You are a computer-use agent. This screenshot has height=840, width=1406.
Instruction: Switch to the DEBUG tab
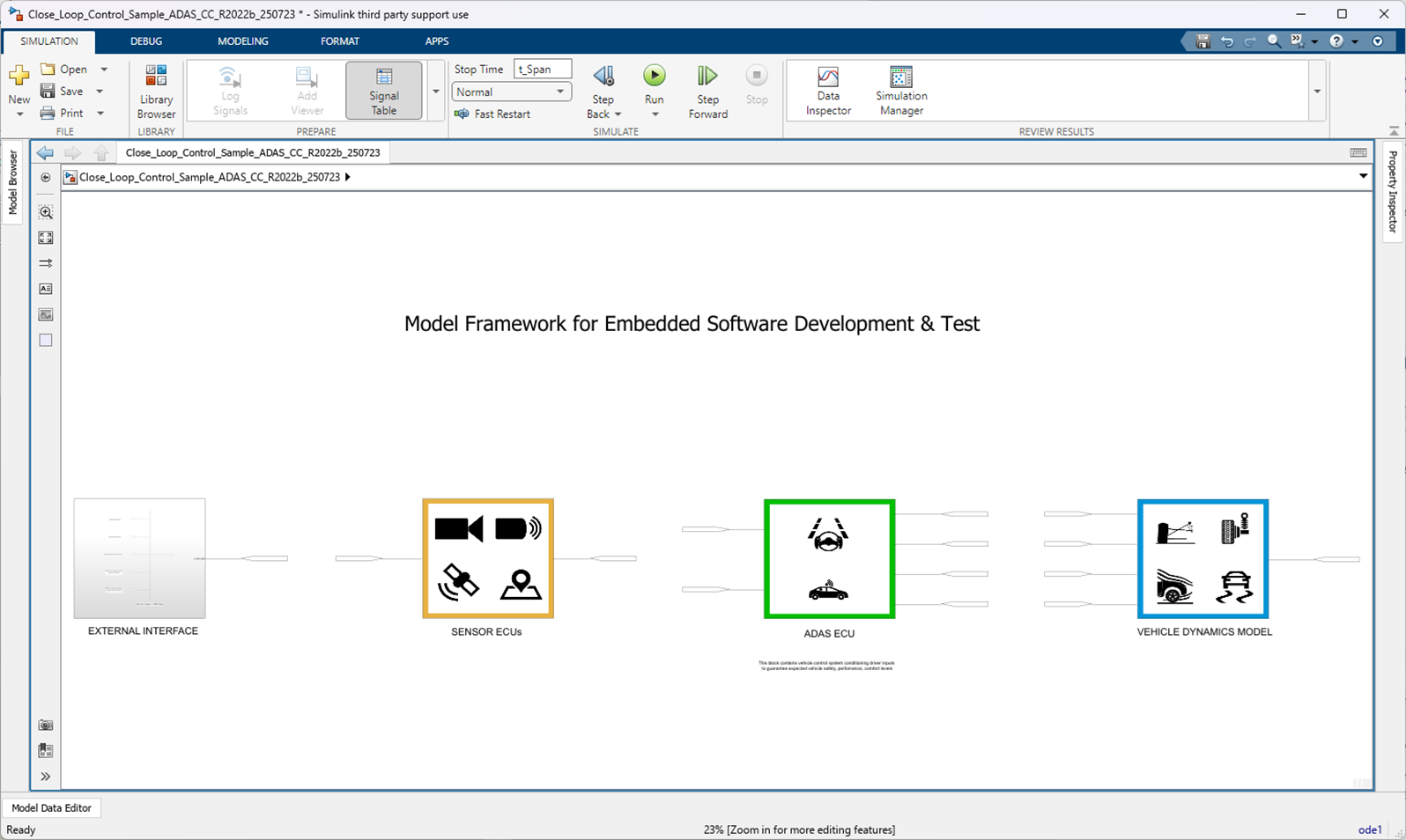pos(146,41)
